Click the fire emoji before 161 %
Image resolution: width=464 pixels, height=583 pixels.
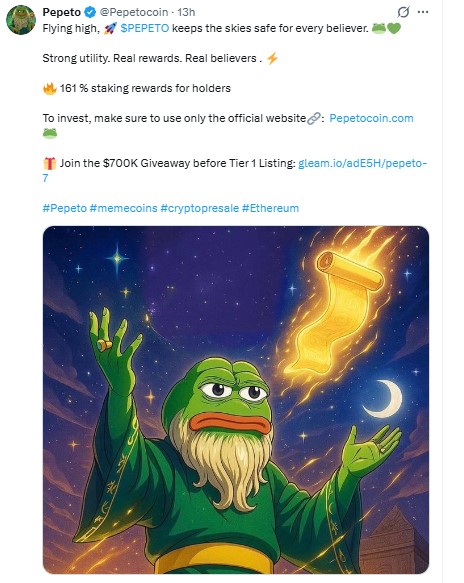[x=49, y=88]
